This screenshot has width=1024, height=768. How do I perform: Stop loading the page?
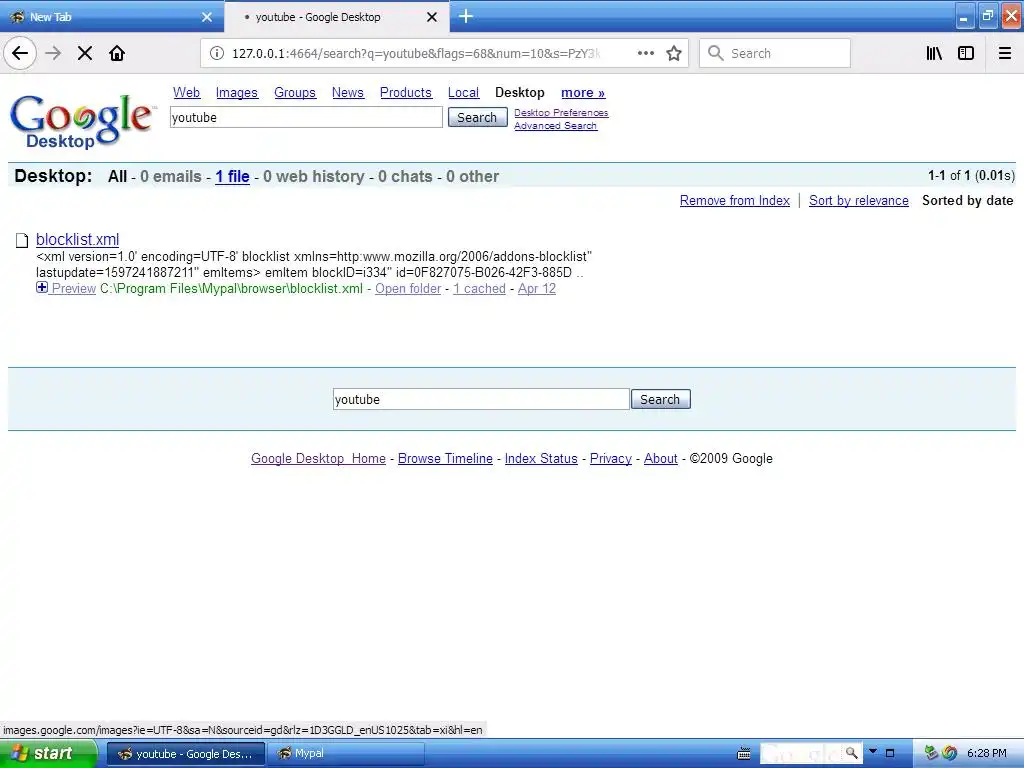tap(85, 53)
